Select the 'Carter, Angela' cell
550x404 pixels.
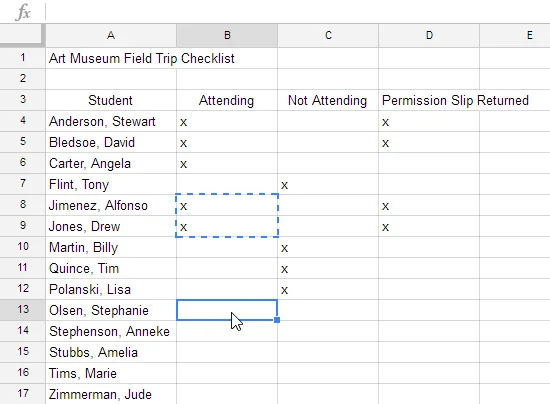coord(111,163)
